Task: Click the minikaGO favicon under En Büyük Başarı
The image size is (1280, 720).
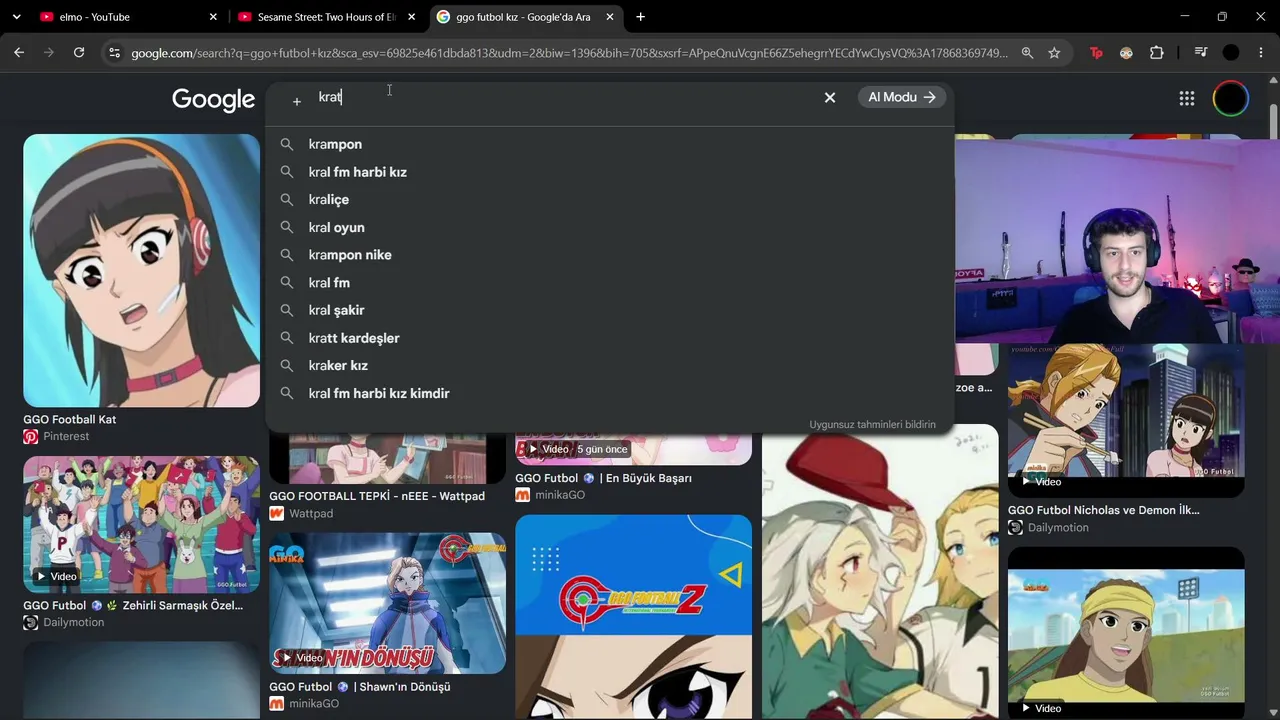Action: coord(523,495)
